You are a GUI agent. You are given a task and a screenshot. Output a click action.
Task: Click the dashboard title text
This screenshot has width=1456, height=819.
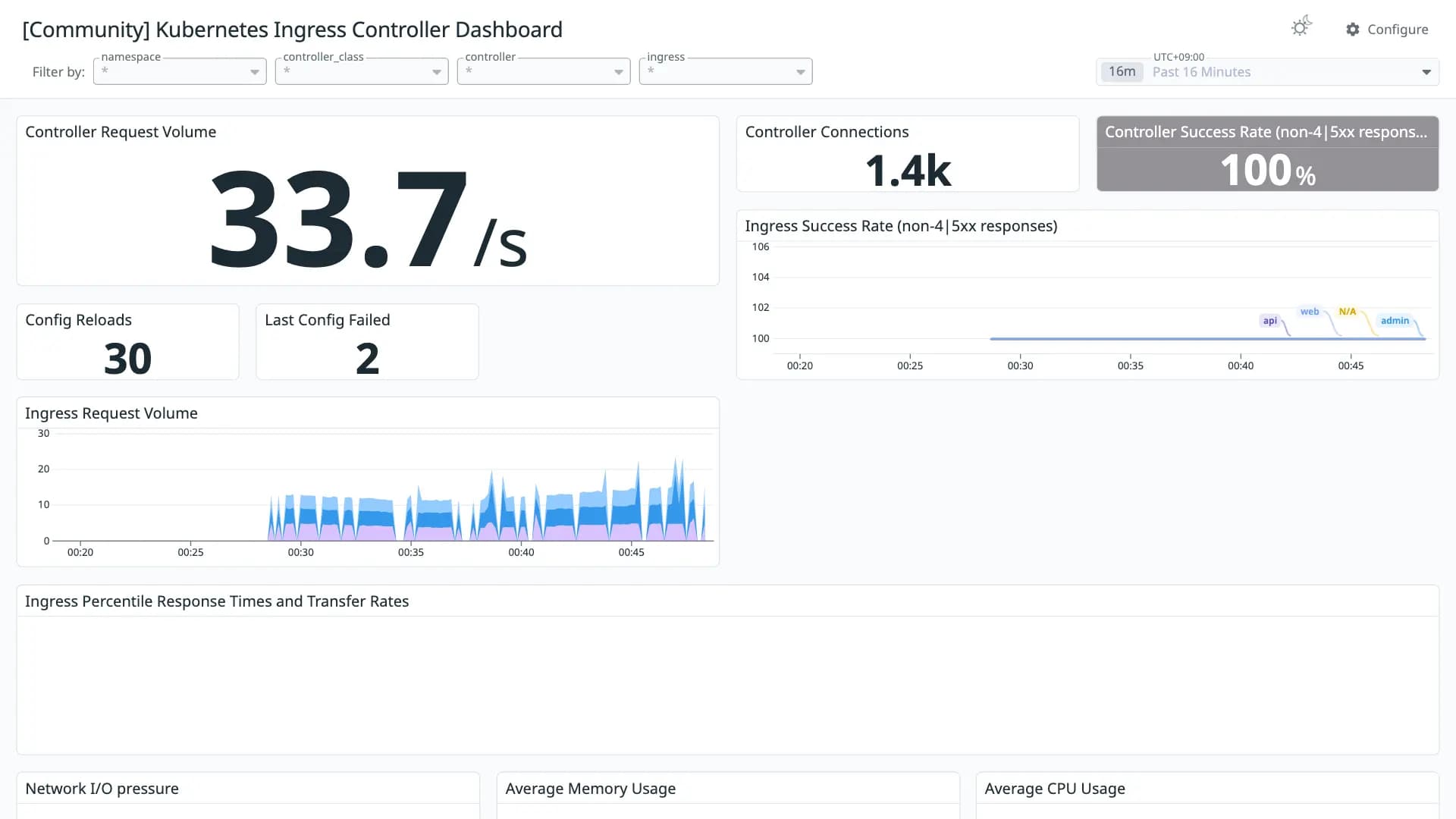292,30
